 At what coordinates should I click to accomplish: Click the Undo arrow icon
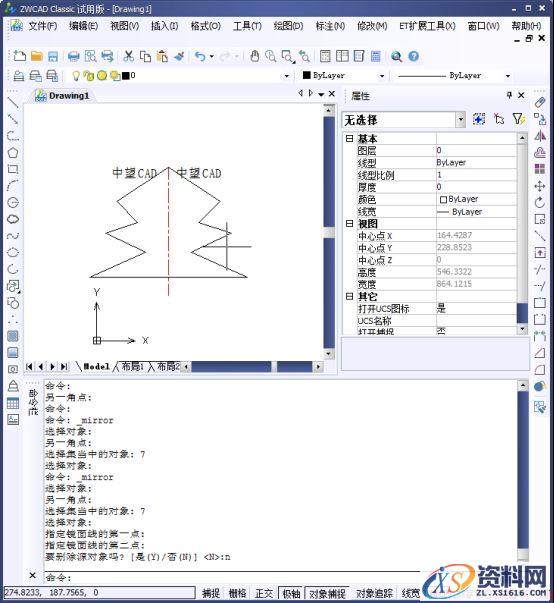tap(200, 57)
